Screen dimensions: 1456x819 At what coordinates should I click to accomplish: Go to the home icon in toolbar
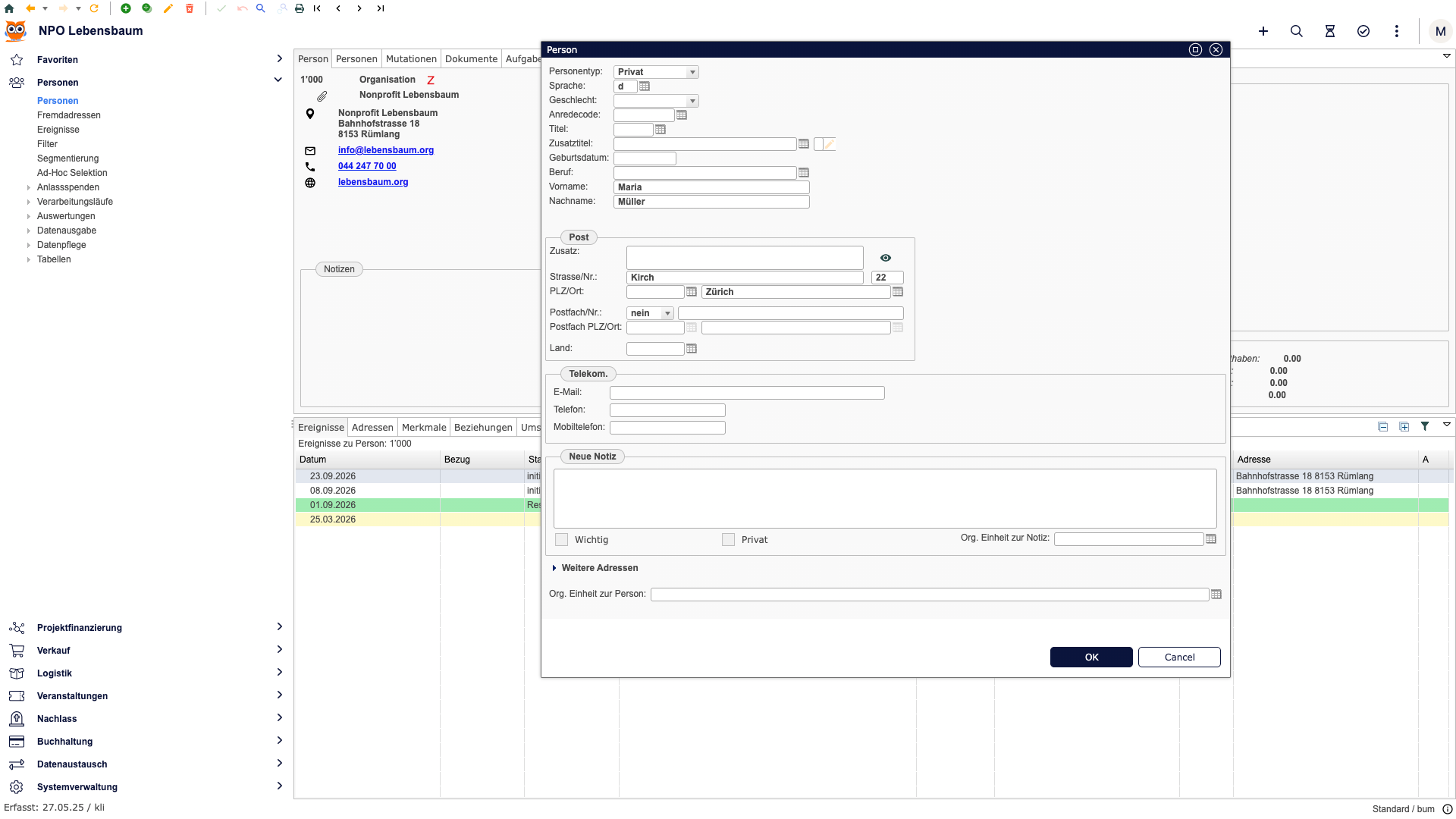9,8
